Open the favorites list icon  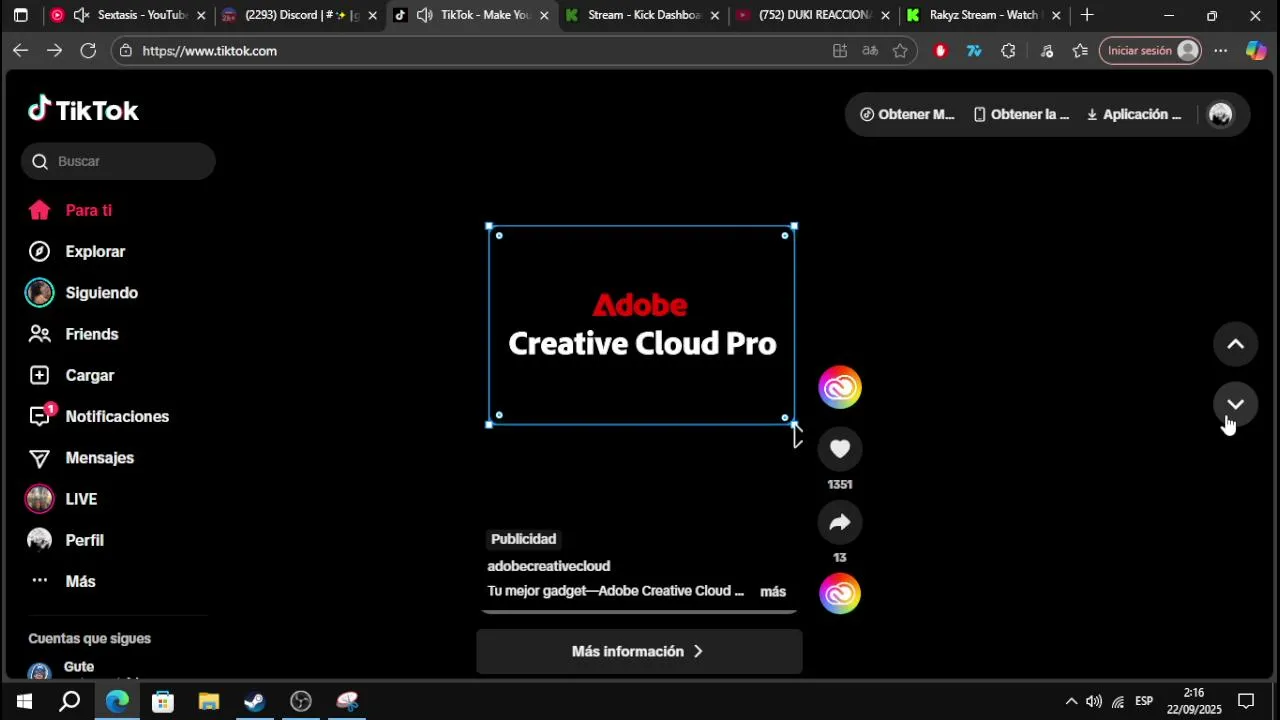1080,50
